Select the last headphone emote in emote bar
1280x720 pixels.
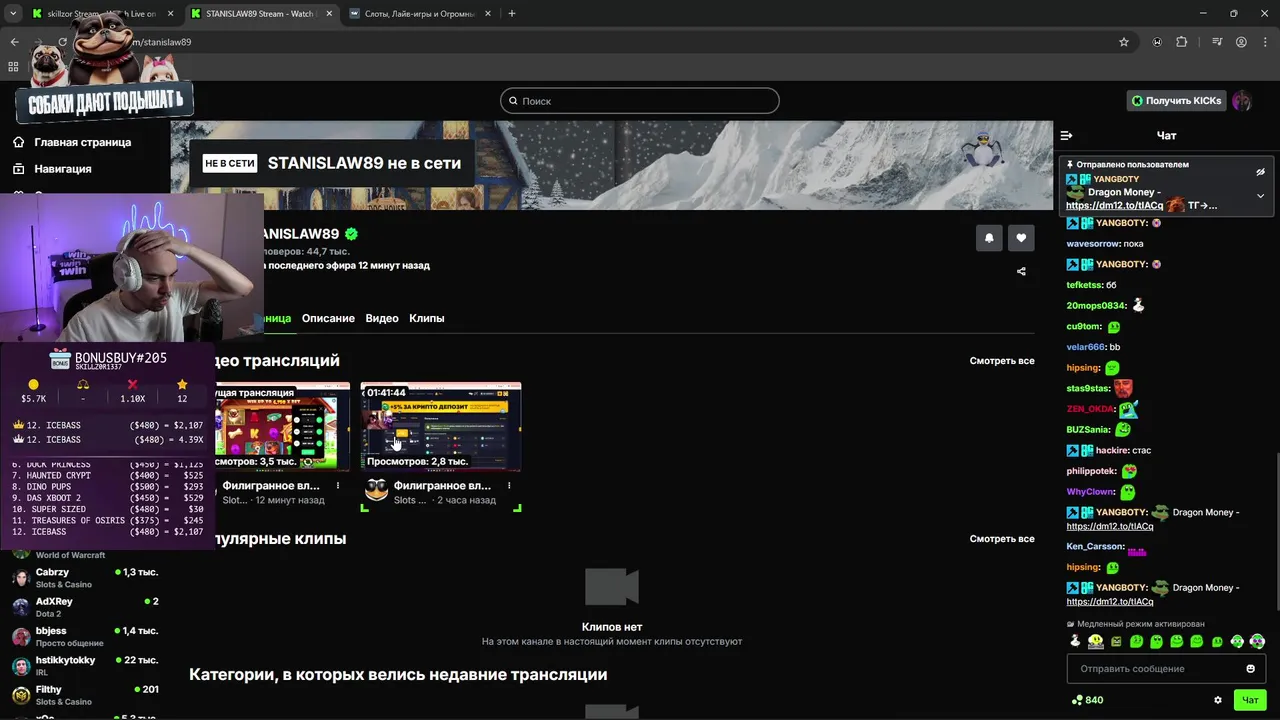(1257, 641)
